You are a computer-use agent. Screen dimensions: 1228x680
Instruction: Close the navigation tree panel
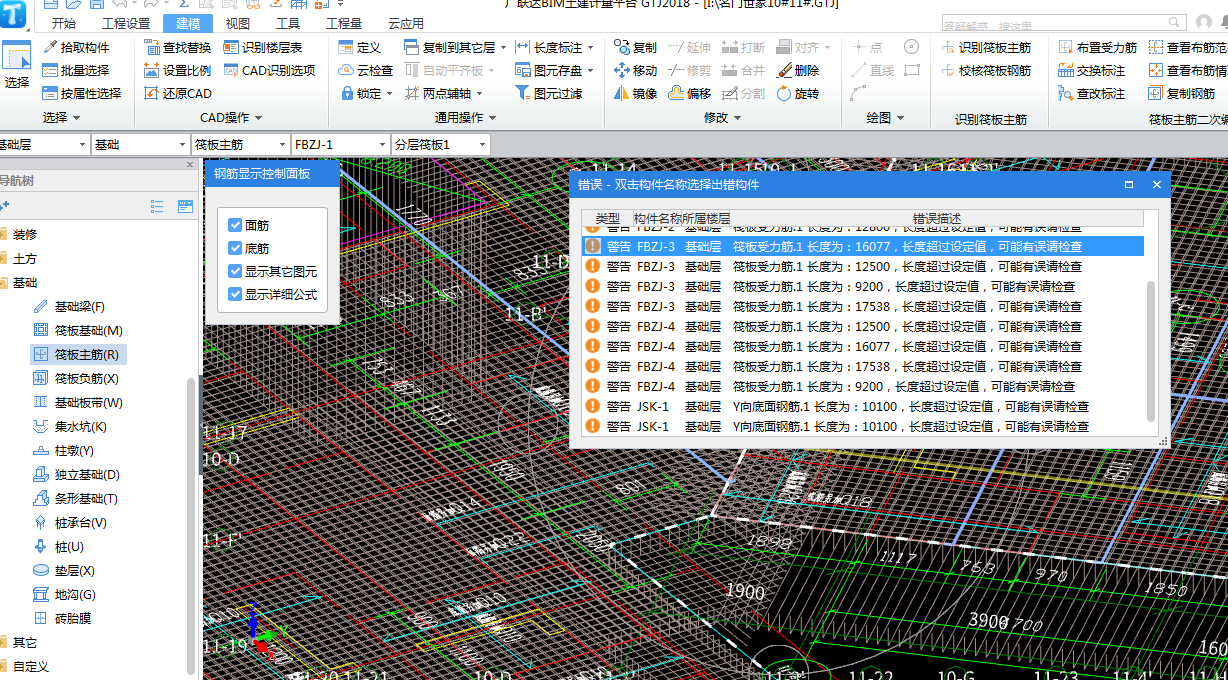(190, 165)
